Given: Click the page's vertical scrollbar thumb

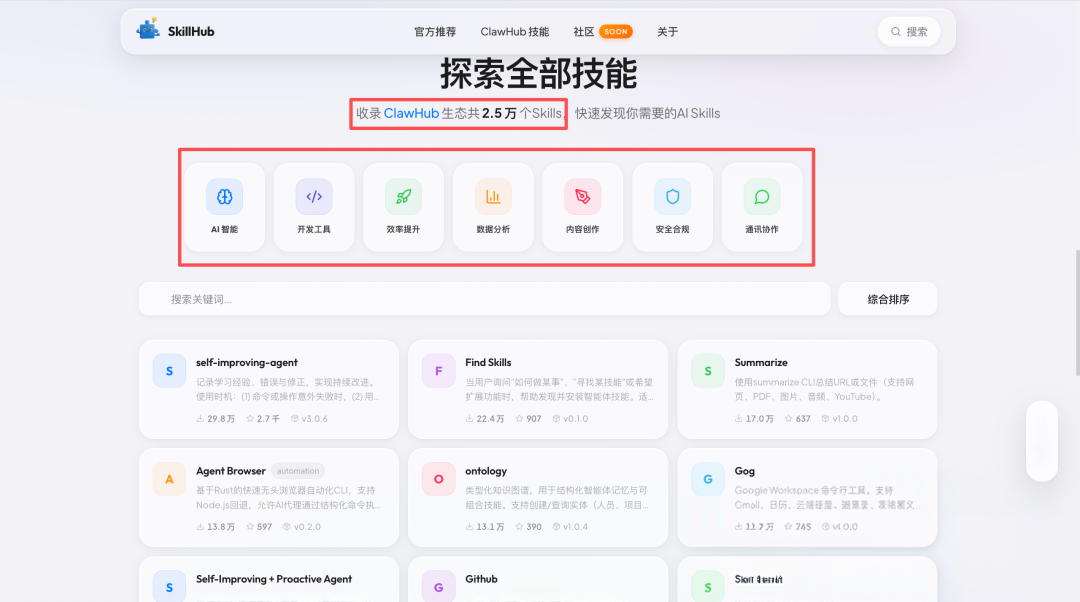Looking at the screenshot, I should (x=1077, y=313).
